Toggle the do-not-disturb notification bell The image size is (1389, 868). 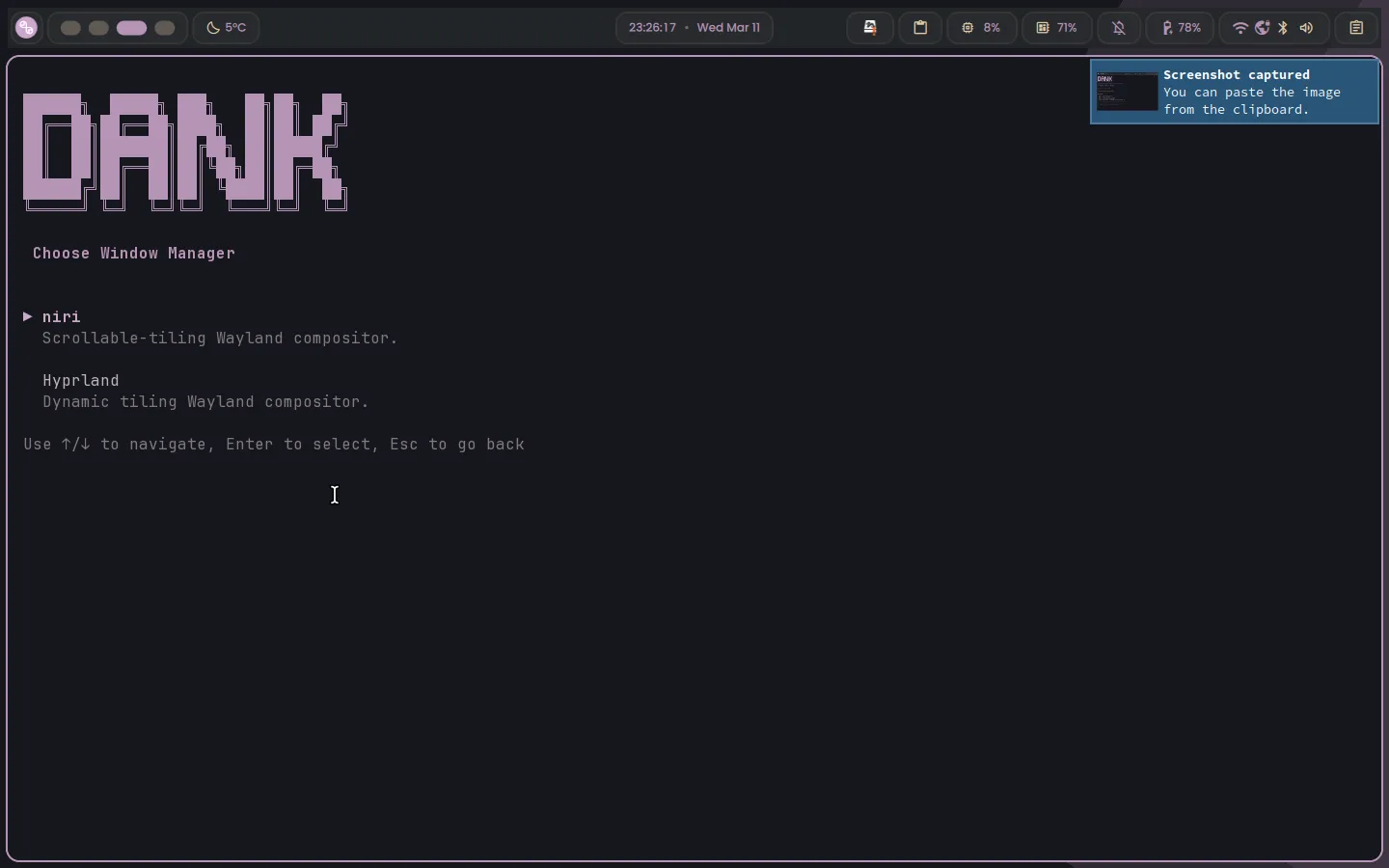pos(1118,28)
